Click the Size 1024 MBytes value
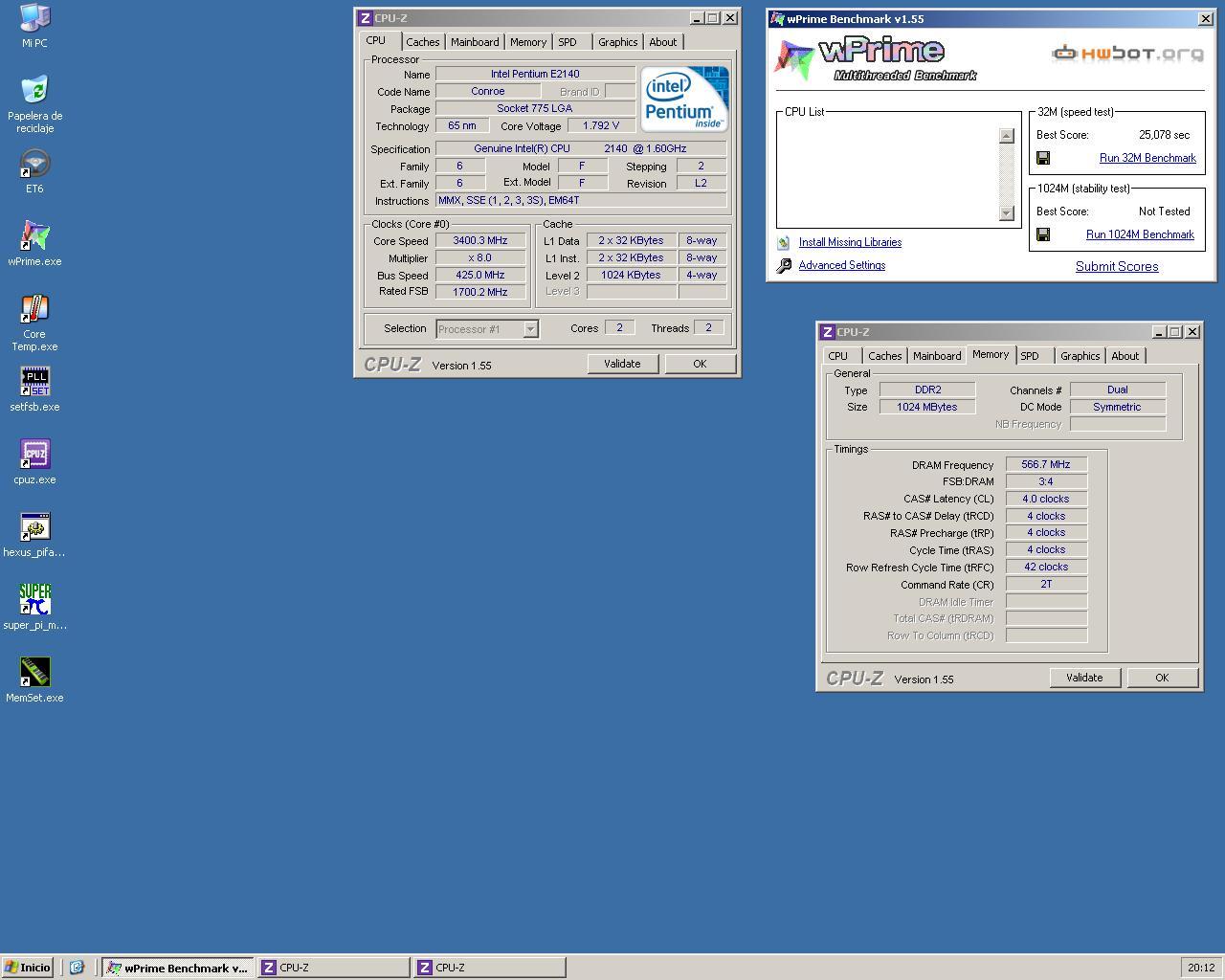This screenshot has width=1225, height=980. [x=927, y=408]
